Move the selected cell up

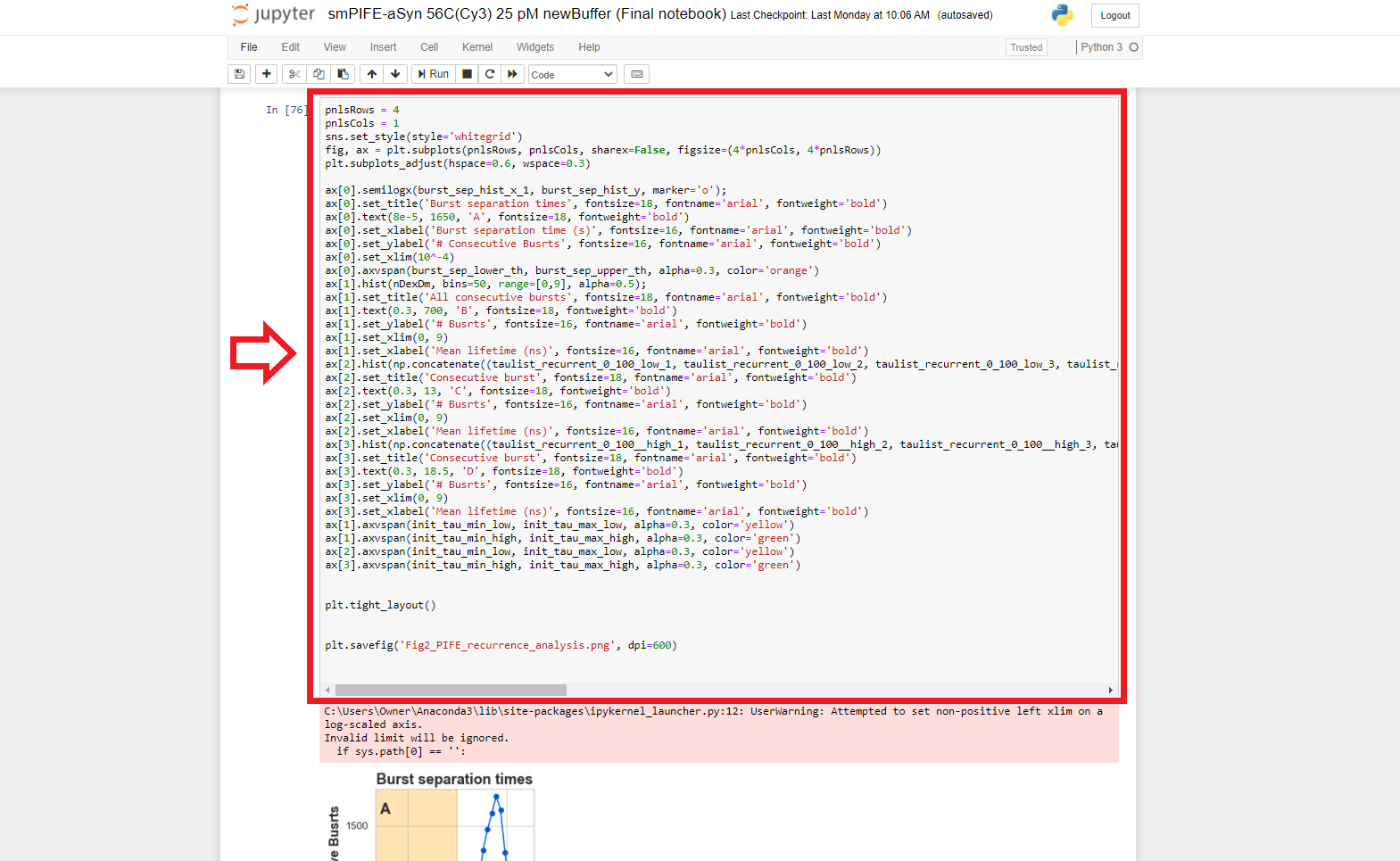pyautogui.click(x=372, y=74)
